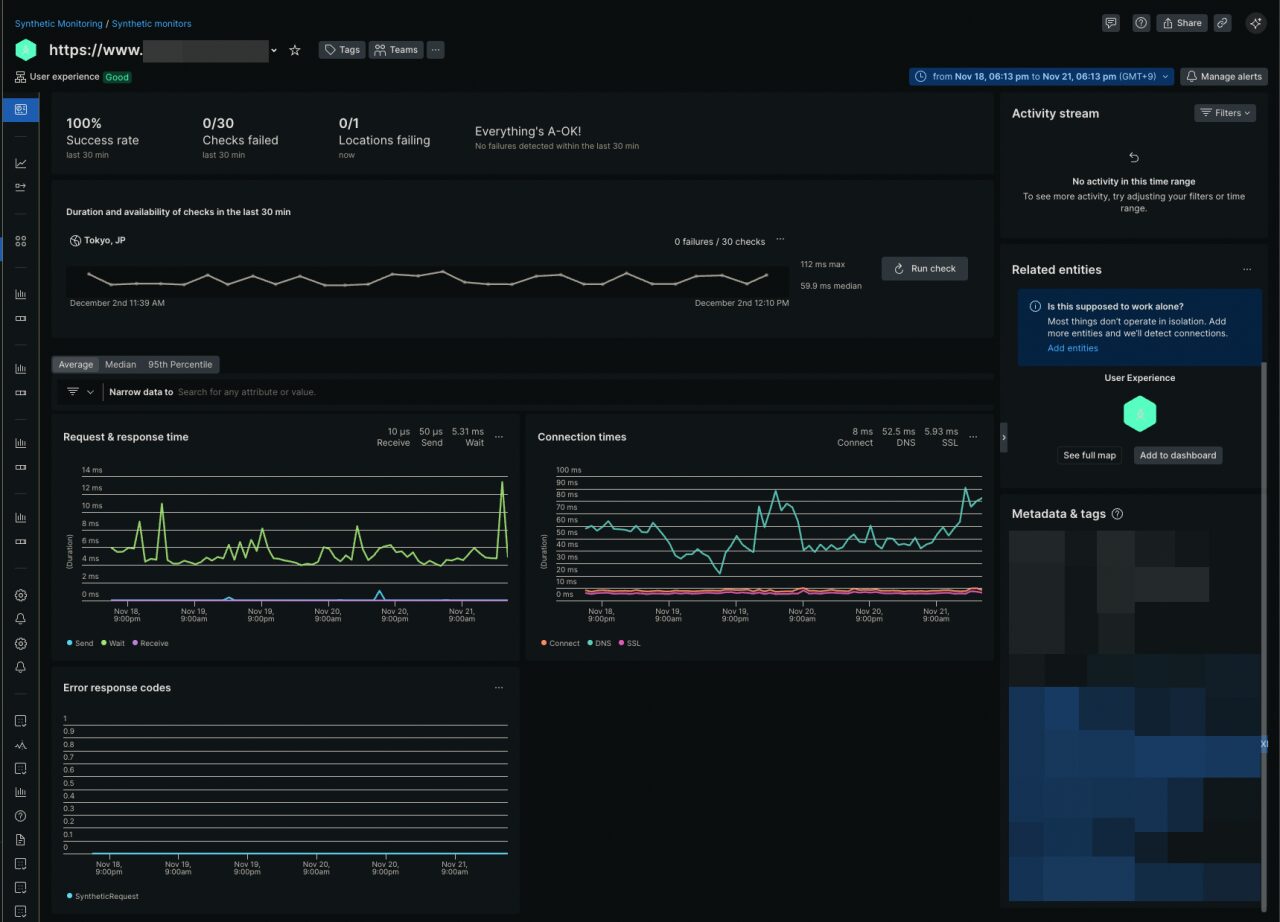Screen dimensions: 1280x922
Task: Favorite this monitor with the star icon
Action: point(294,50)
